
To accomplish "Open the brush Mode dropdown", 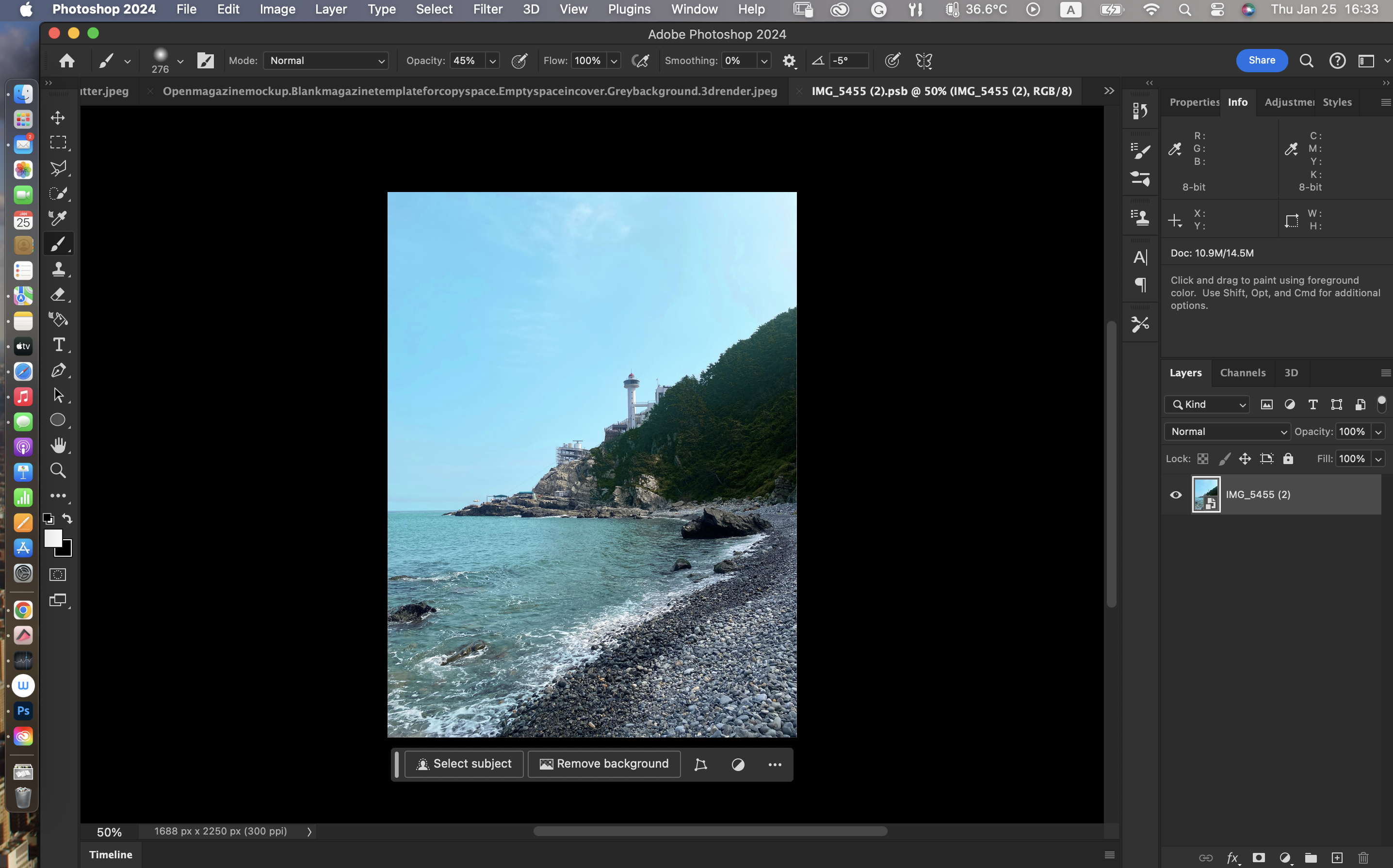I will coord(325,60).
